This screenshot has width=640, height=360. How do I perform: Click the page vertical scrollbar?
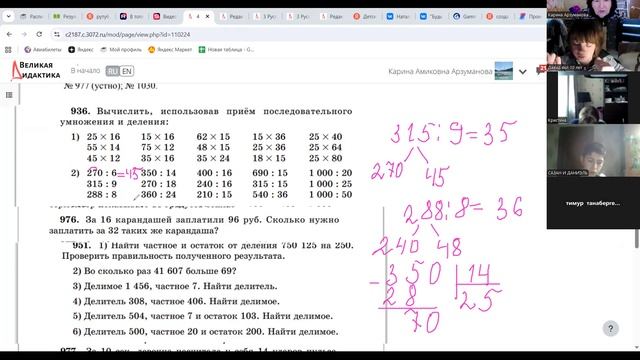click(637, 238)
